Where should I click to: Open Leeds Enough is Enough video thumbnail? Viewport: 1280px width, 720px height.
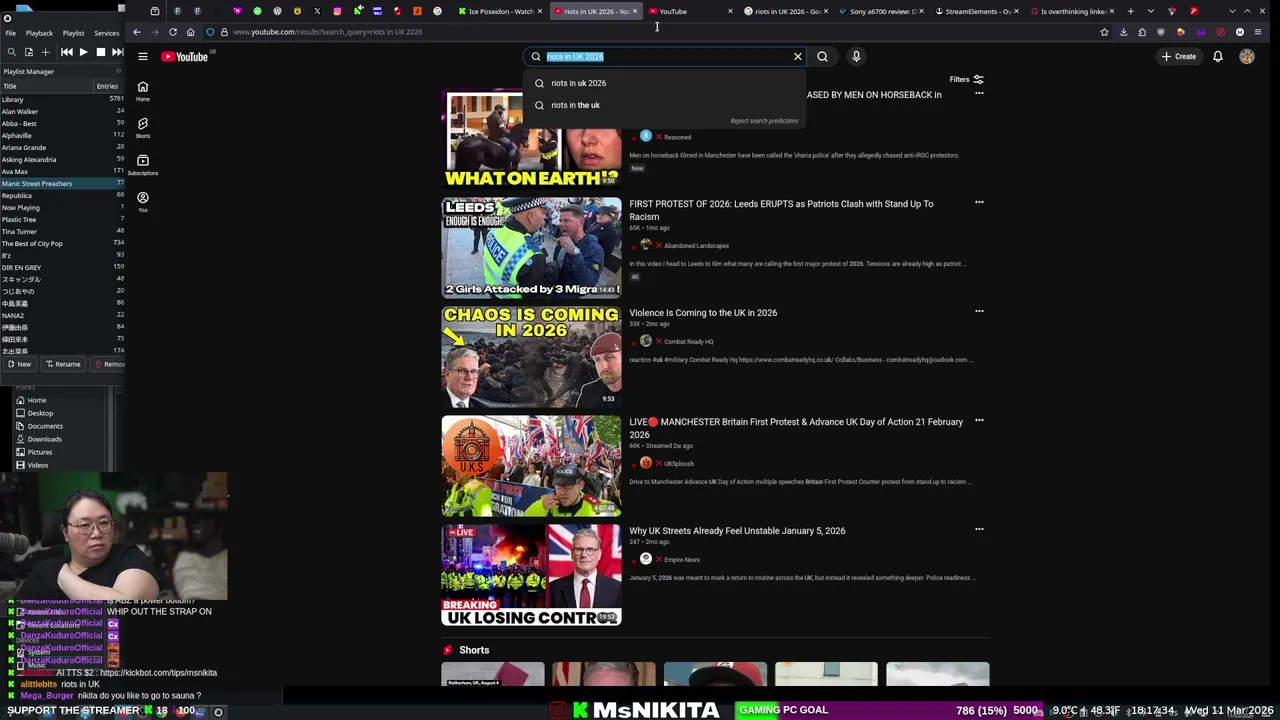(531, 248)
